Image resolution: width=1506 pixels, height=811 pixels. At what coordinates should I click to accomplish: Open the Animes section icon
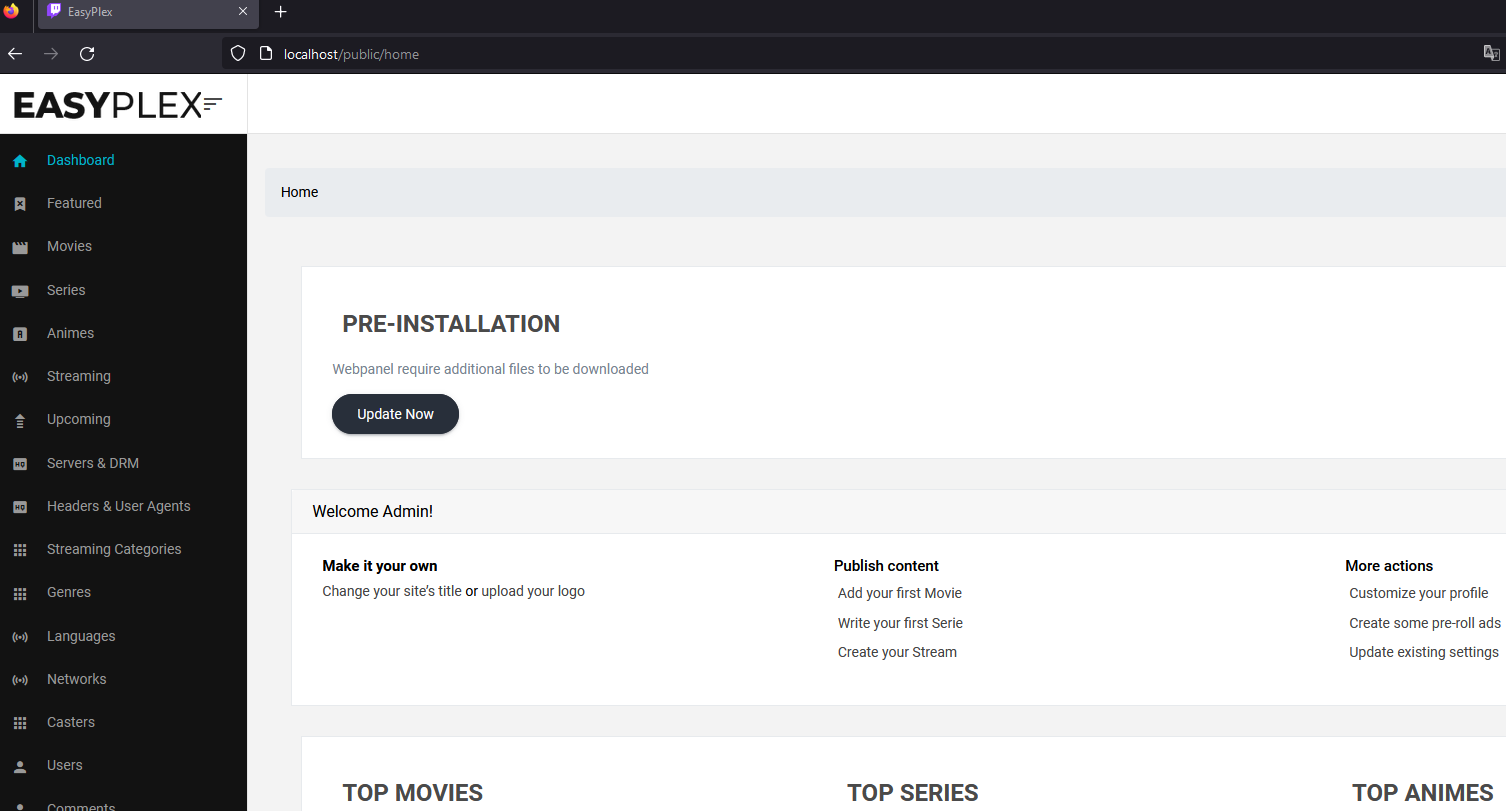click(x=20, y=333)
